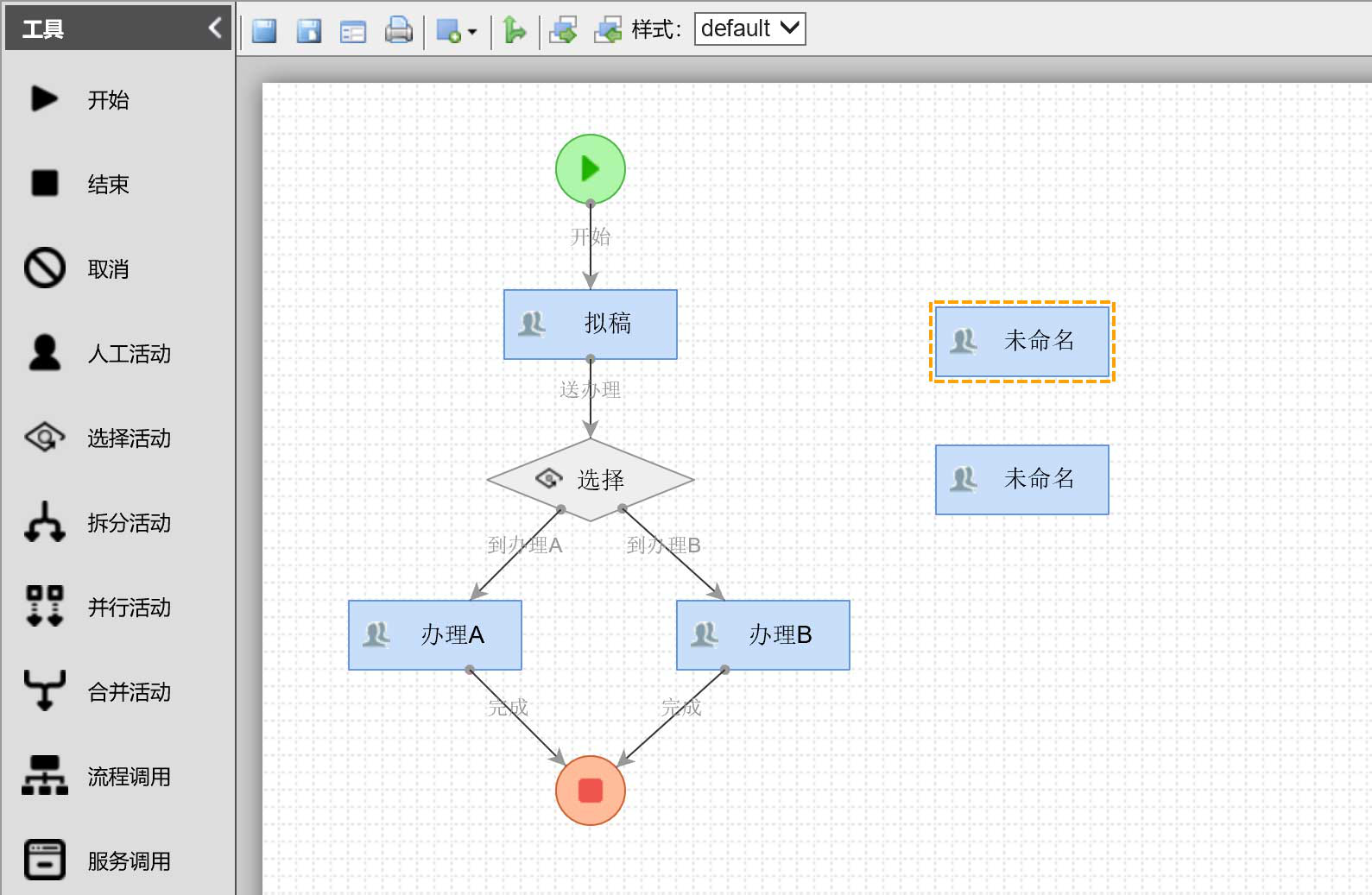
Task: Click the 送办理 transition label
Action: coord(591,390)
